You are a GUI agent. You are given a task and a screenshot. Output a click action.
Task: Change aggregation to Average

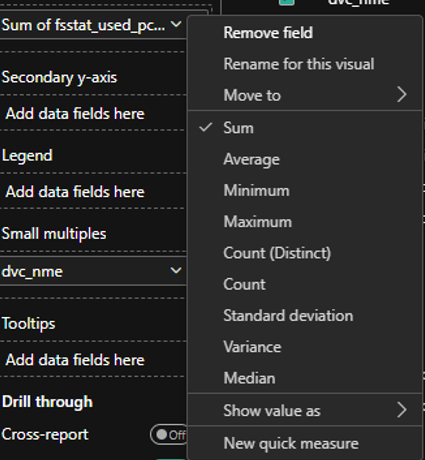click(252, 159)
